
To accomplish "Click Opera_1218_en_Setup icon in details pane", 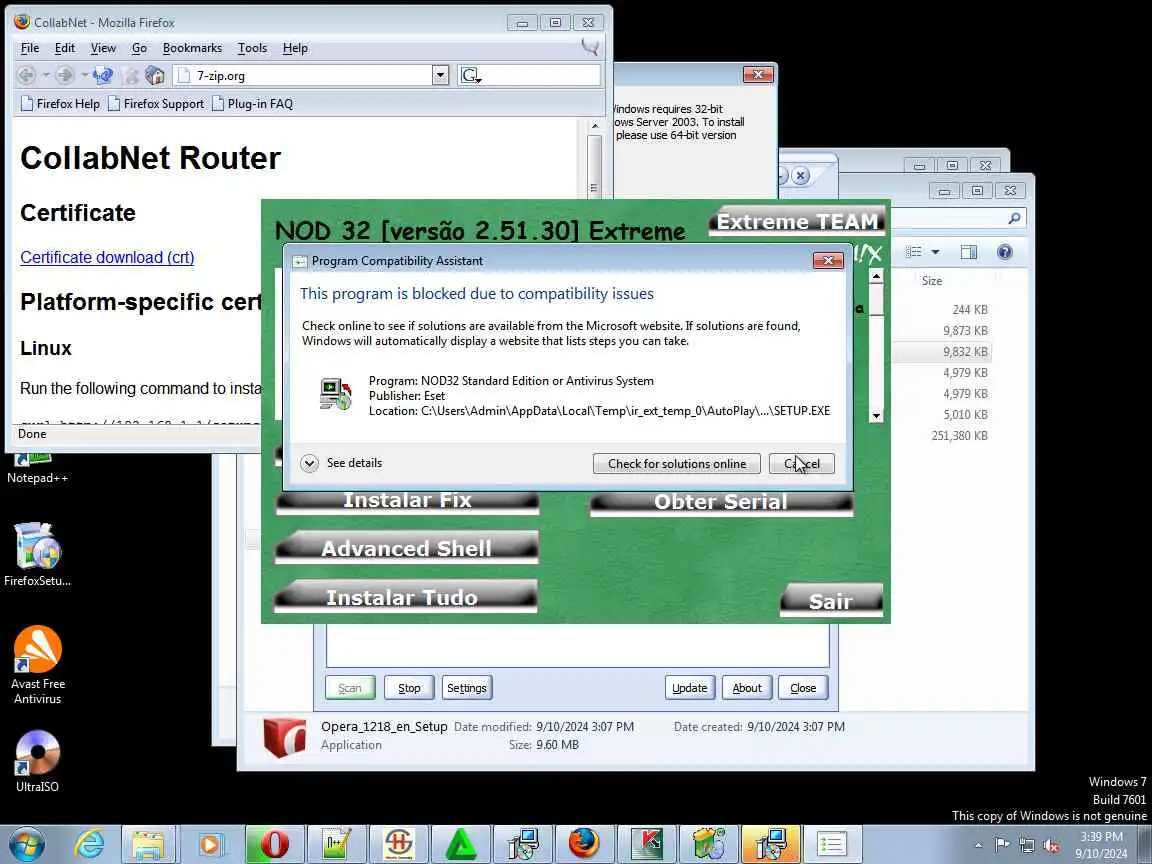I will (x=284, y=737).
